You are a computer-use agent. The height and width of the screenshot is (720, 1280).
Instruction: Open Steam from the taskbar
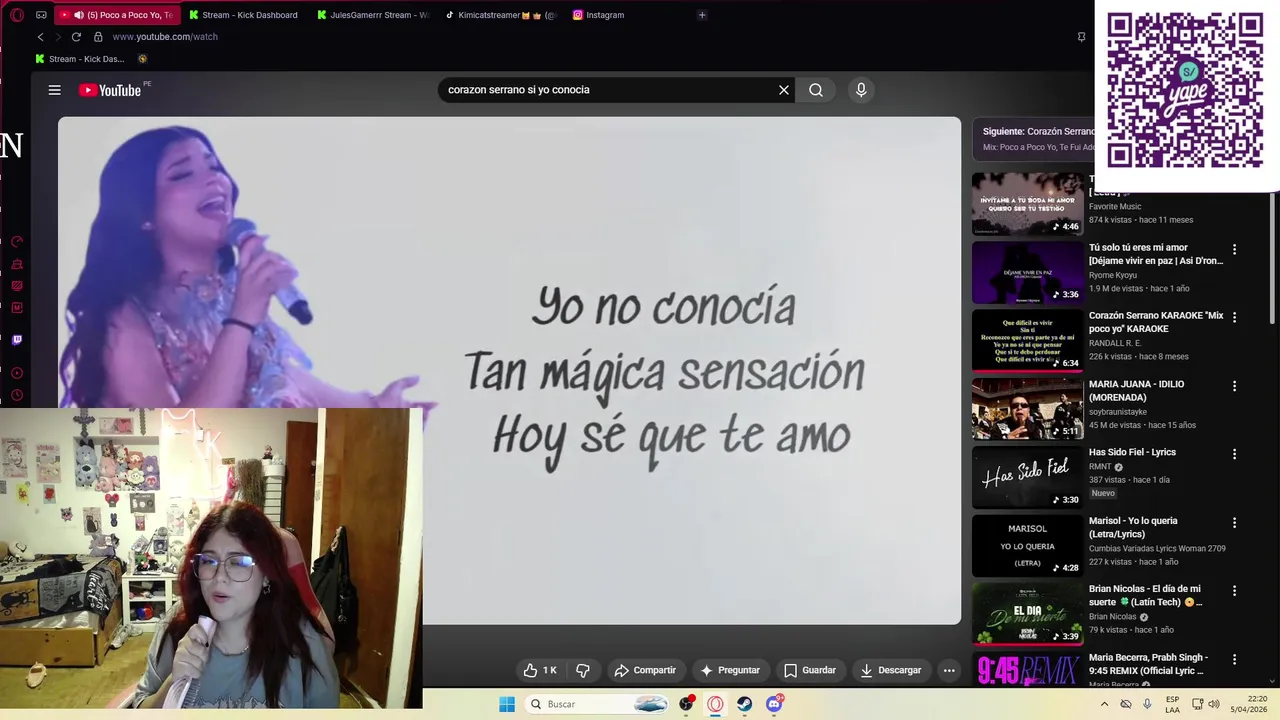(x=745, y=704)
